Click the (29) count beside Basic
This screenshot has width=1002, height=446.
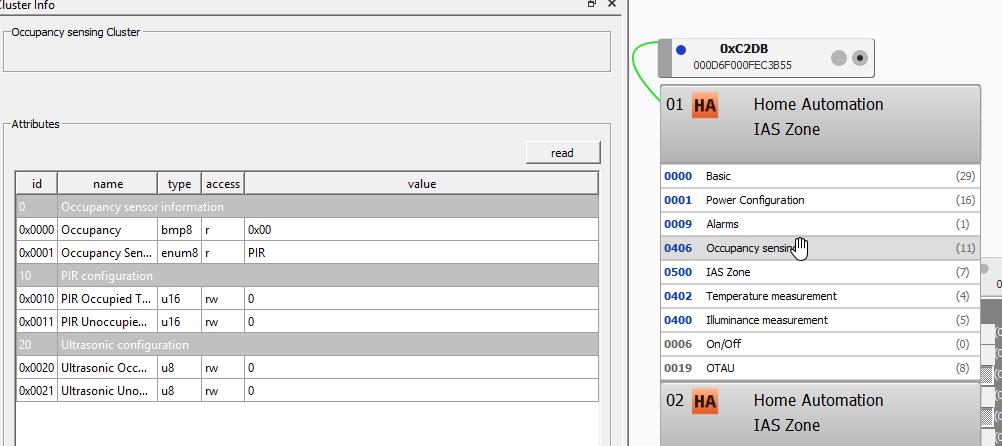(965, 176)
